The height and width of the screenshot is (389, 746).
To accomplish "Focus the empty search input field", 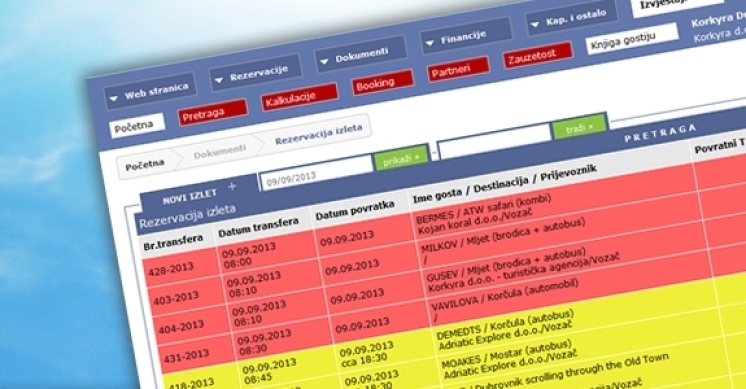I will click(494, 141).
